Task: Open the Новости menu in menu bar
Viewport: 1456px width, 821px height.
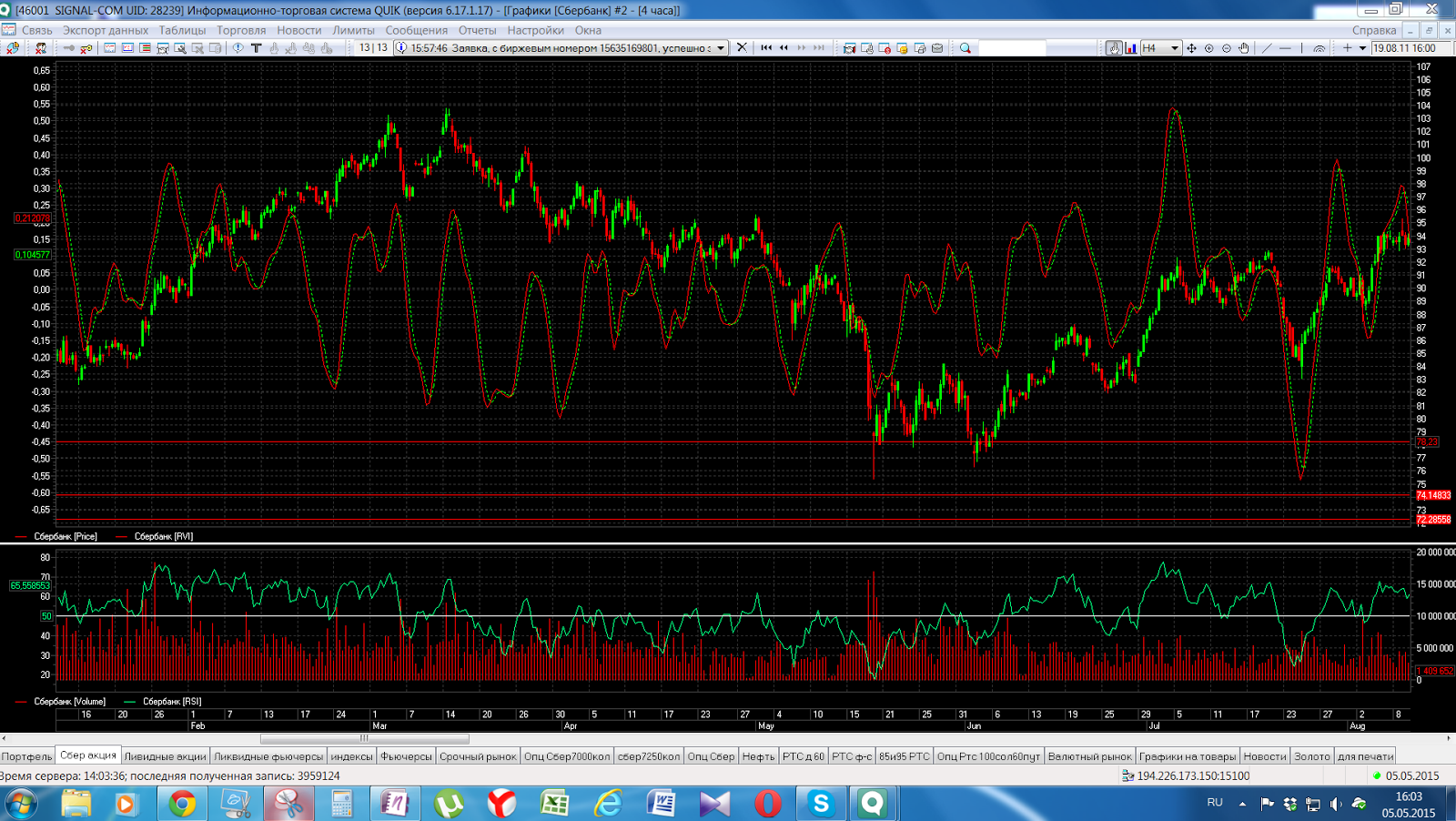Action: tap(298, 30)
